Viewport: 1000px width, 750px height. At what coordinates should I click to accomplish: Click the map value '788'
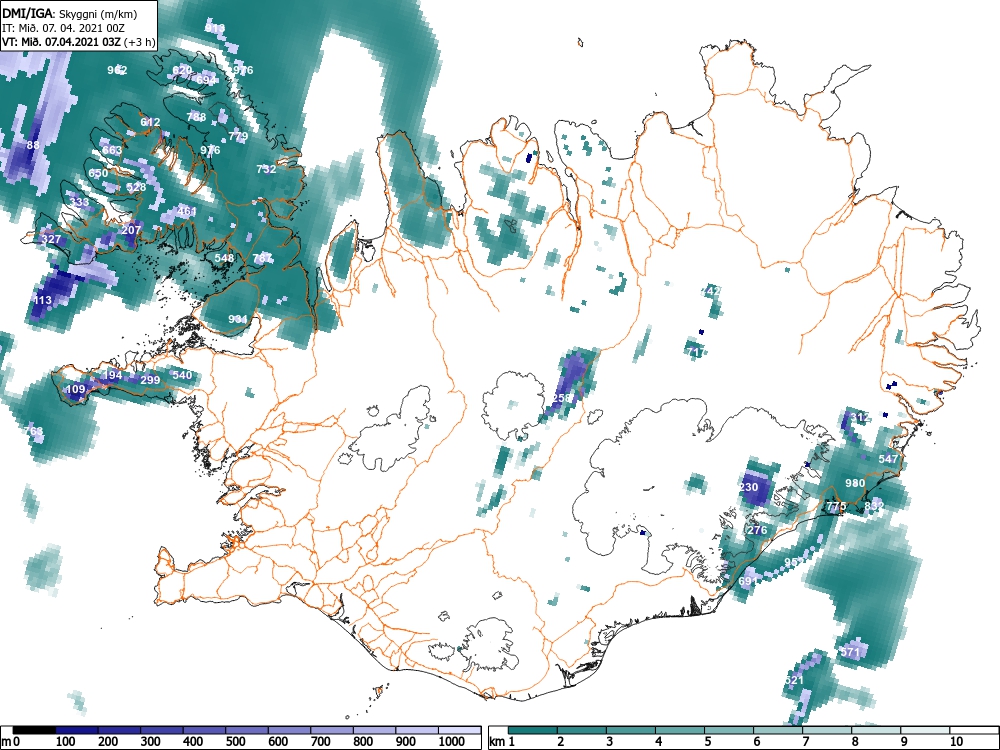pyautogui.click(x=196, y=117)
